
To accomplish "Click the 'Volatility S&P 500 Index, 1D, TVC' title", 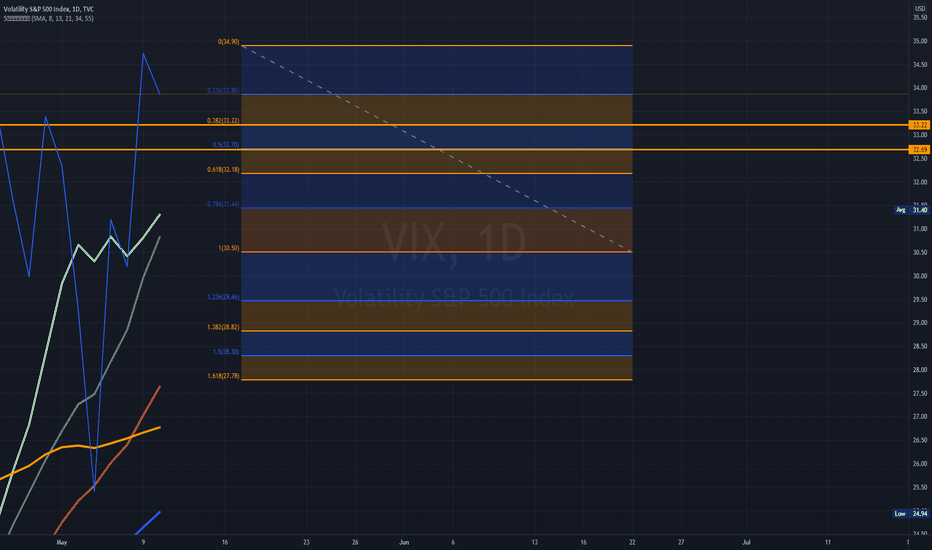I will pos(48,9).
